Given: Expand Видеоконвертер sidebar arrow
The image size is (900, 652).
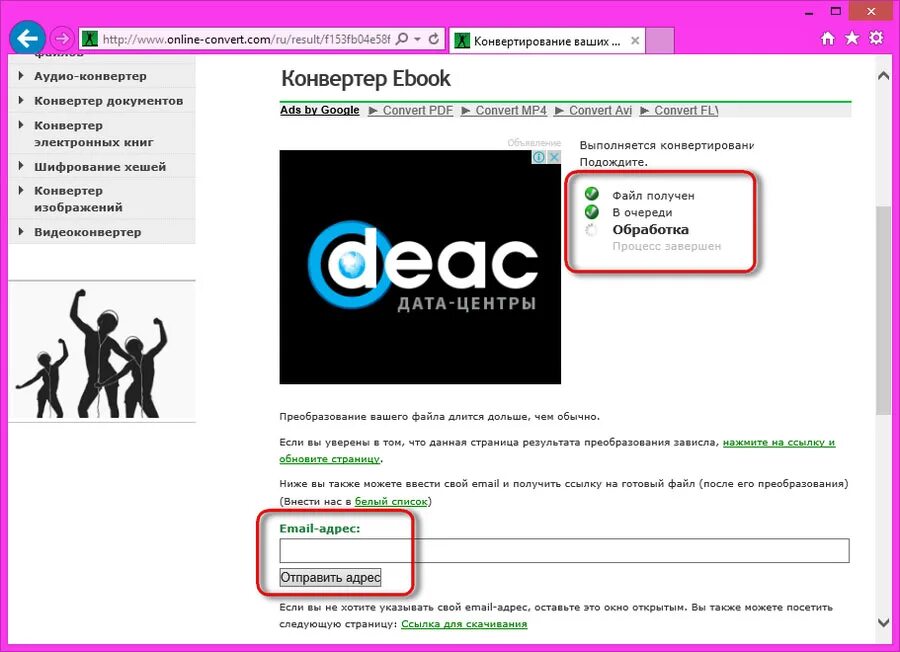Looking at the screenshot, I should 21,232.
